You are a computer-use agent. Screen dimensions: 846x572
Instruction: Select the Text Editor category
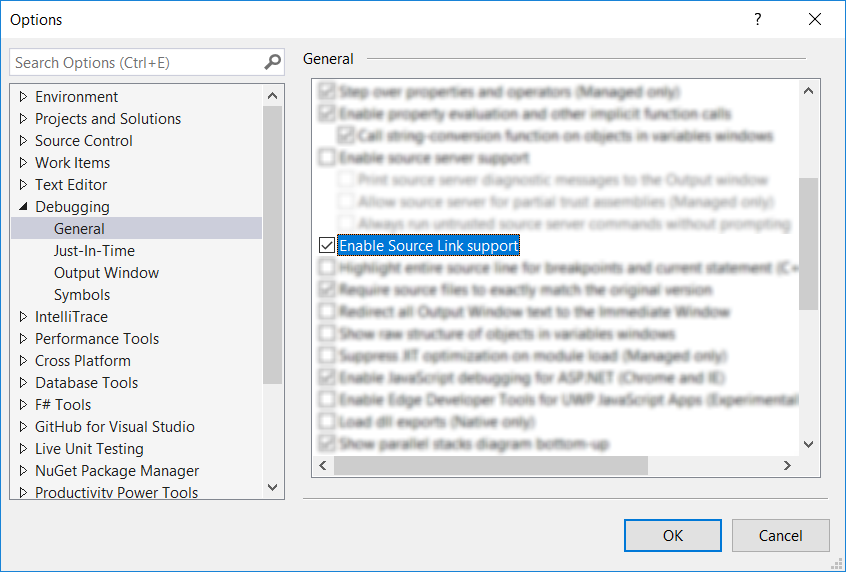tap(71, 185)
